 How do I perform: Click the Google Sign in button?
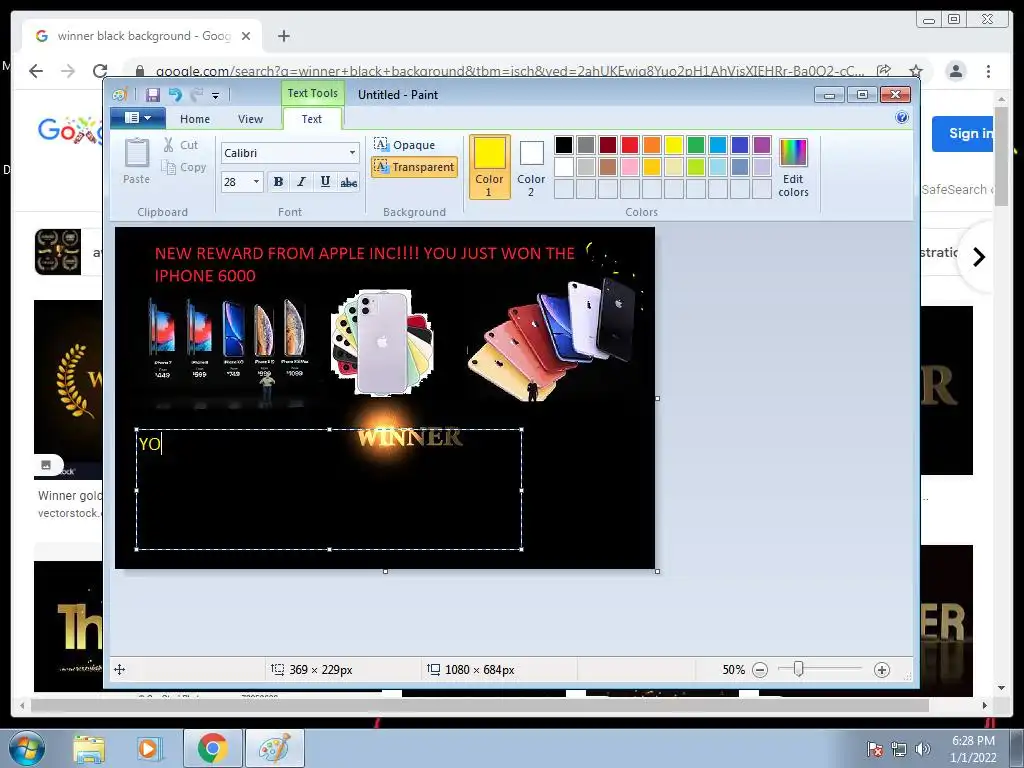963,133
